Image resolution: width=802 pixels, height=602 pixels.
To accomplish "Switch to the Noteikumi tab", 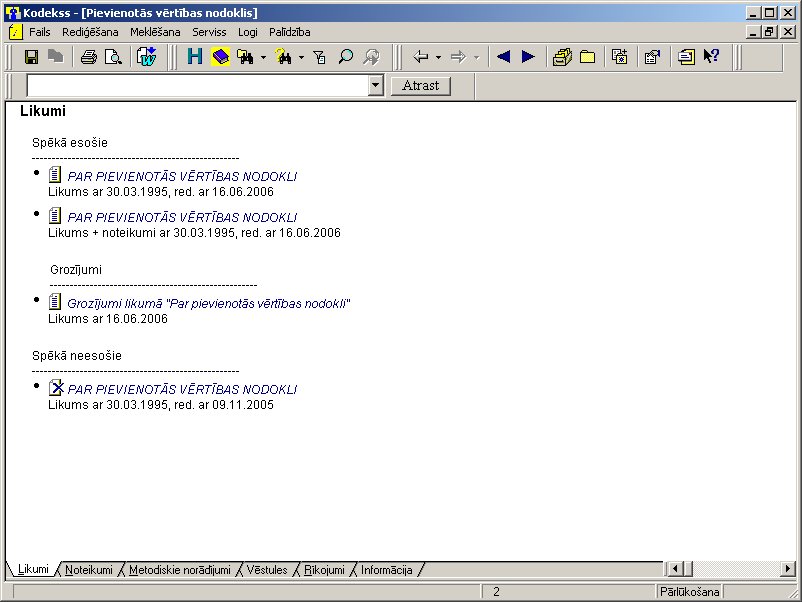I will 88,570.
